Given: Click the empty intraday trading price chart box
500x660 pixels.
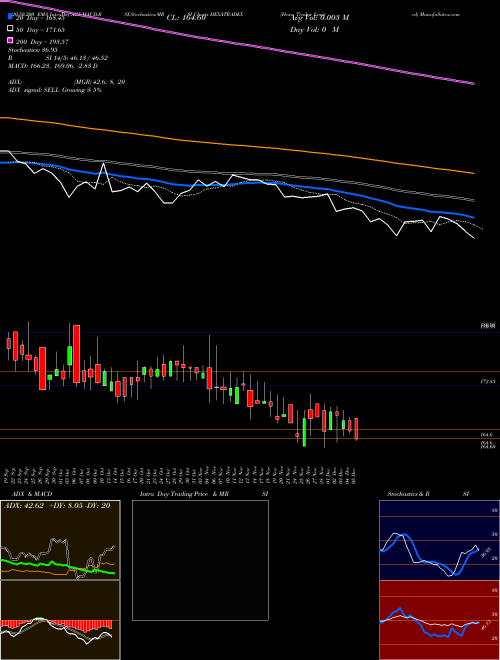Looking at the screenshot, I should click(200, 560).
